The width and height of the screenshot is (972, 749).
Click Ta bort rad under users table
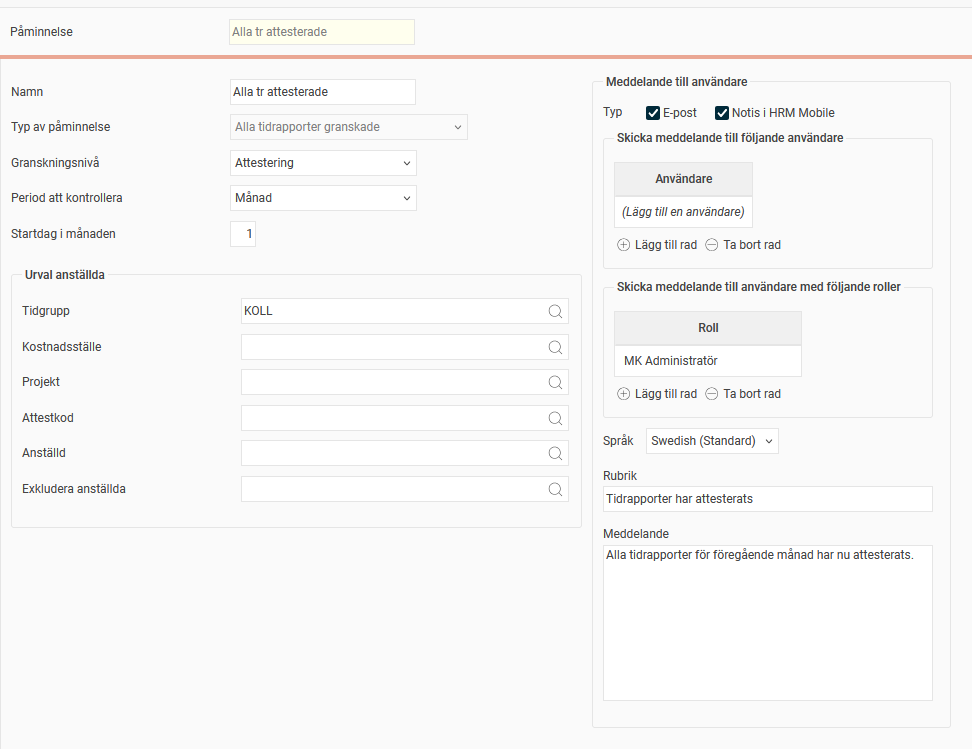(751, 245)
